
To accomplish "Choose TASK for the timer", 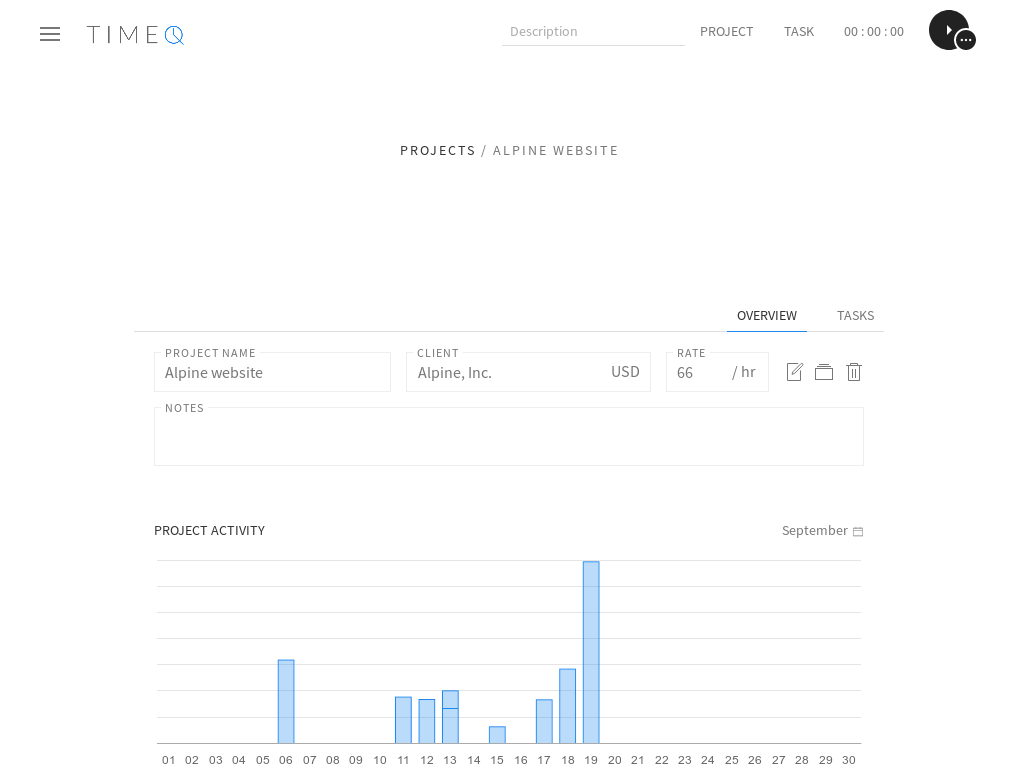I will pos(799,32).
